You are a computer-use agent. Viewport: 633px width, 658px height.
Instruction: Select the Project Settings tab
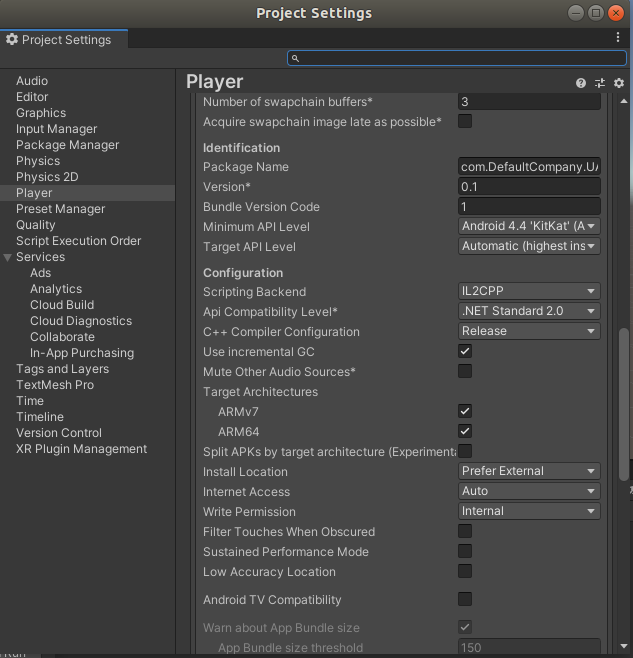64,39
